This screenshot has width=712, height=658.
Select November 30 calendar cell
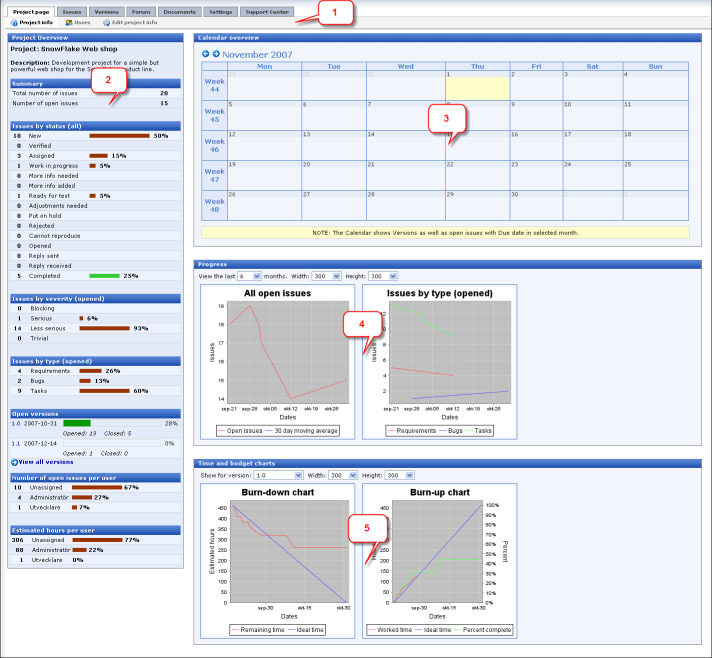click(536, 205)
